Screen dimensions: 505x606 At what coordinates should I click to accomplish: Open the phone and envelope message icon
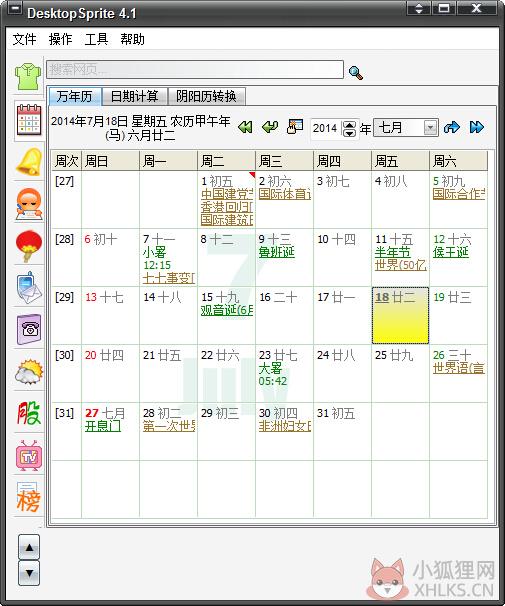[x=29, y=288]
